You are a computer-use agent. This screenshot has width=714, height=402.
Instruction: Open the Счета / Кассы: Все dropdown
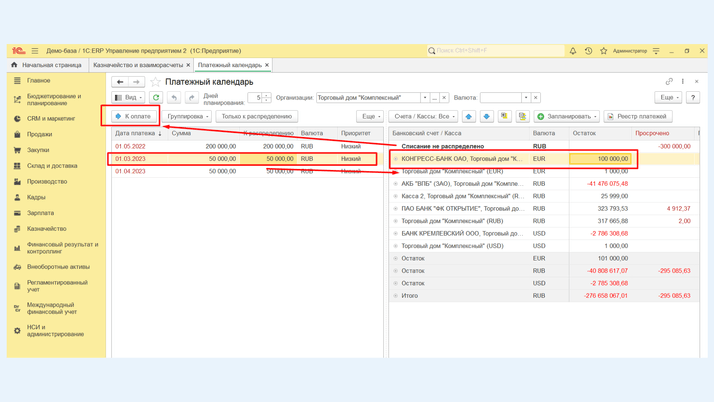(424, 116)
